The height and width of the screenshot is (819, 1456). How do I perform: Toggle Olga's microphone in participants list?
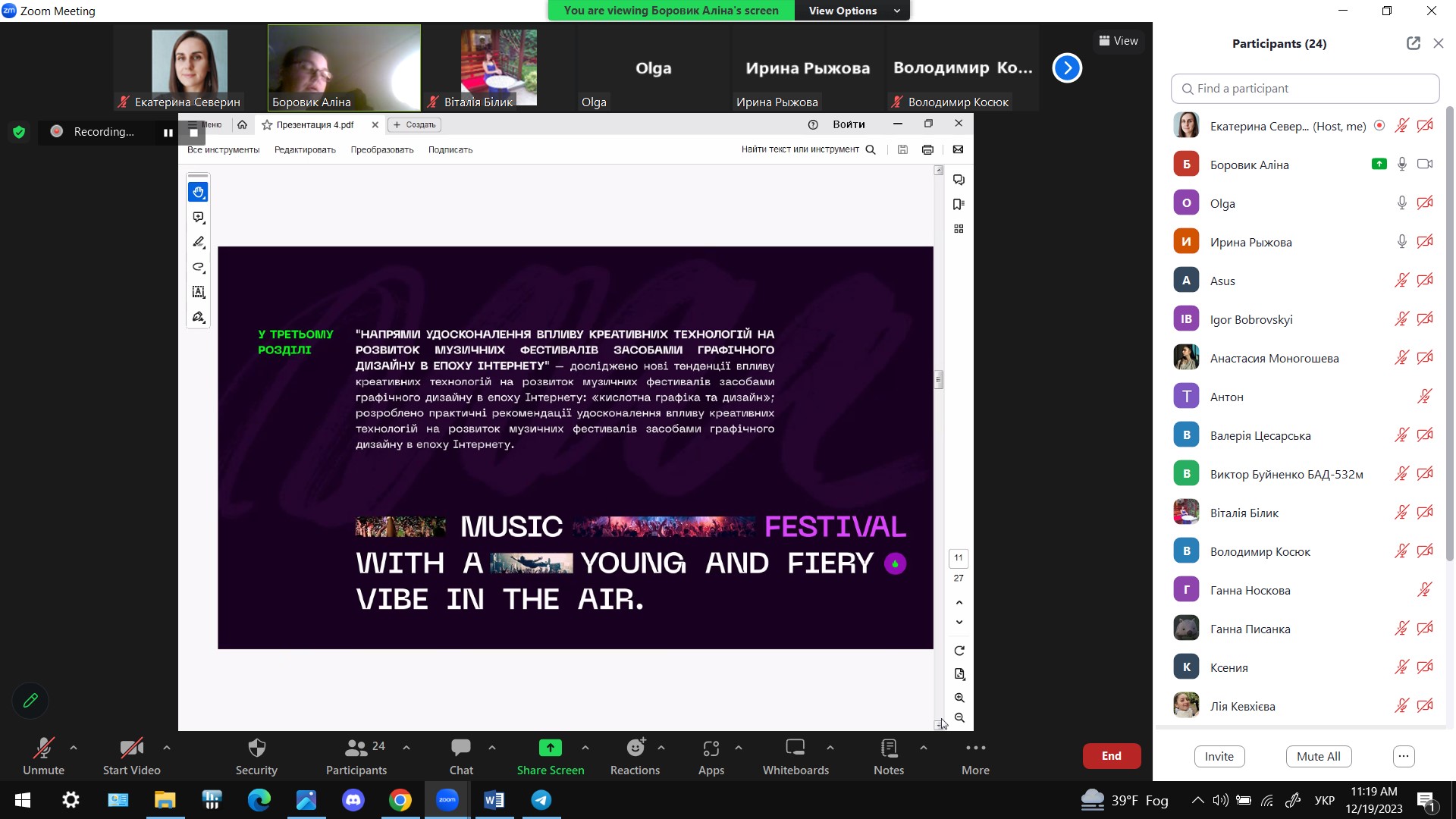click(x=1401, y=203)
